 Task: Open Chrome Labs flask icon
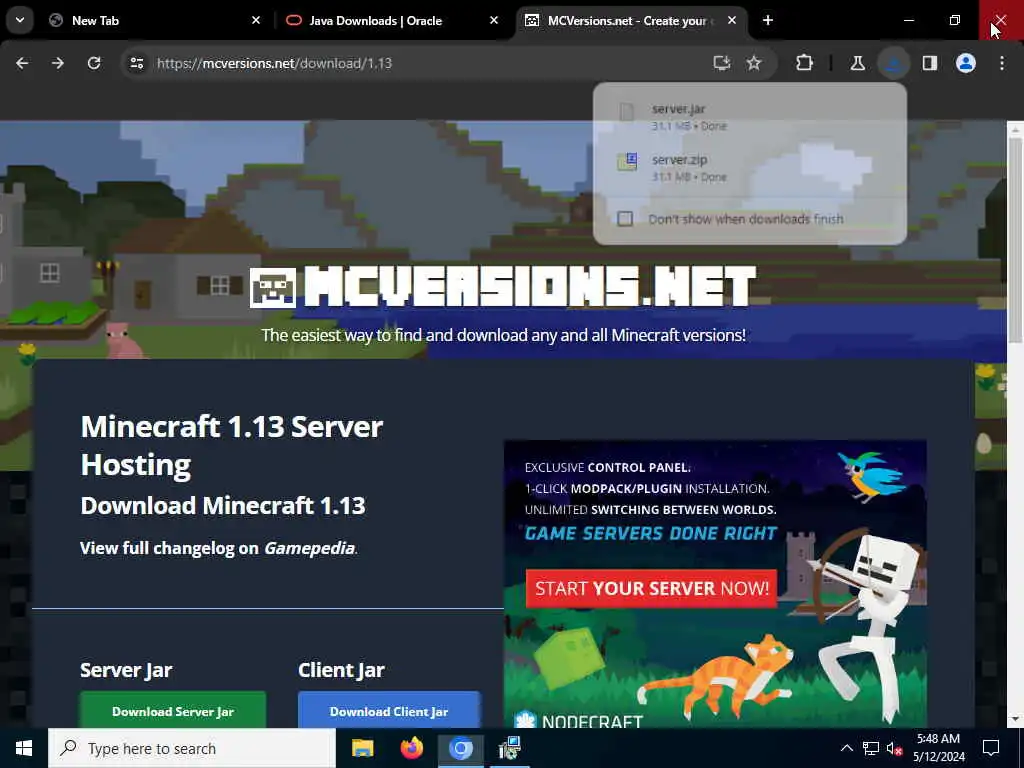857,63
